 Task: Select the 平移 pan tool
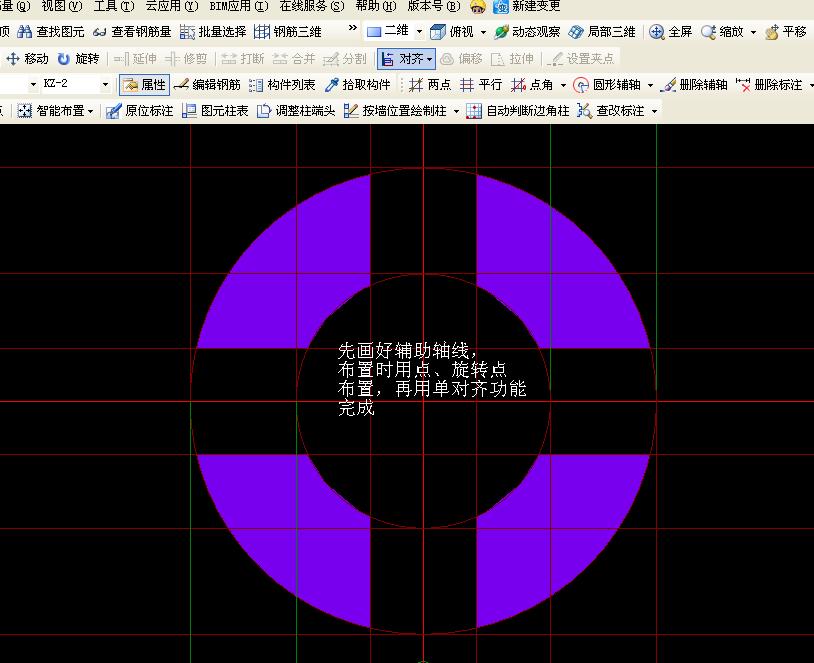pyautogui.click(x=786, y=32)
